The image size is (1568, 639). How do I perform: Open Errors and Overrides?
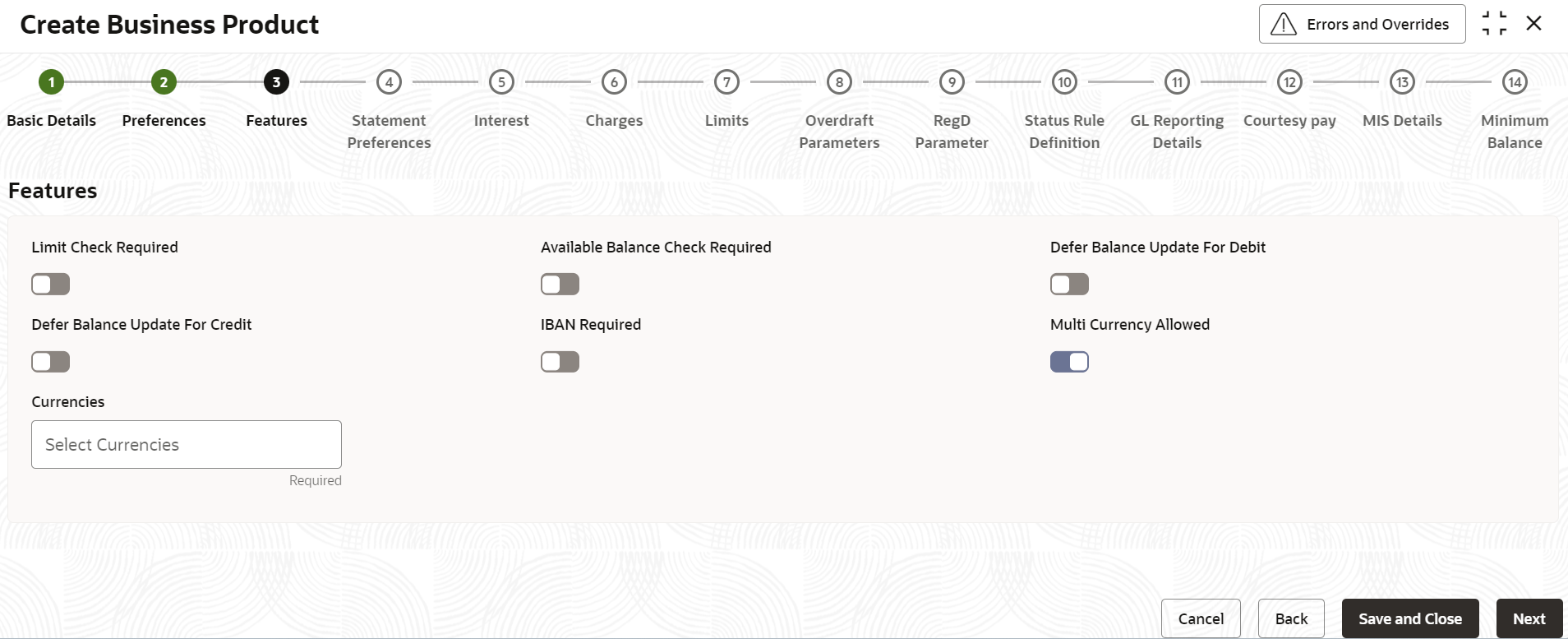pos(1362,25)
